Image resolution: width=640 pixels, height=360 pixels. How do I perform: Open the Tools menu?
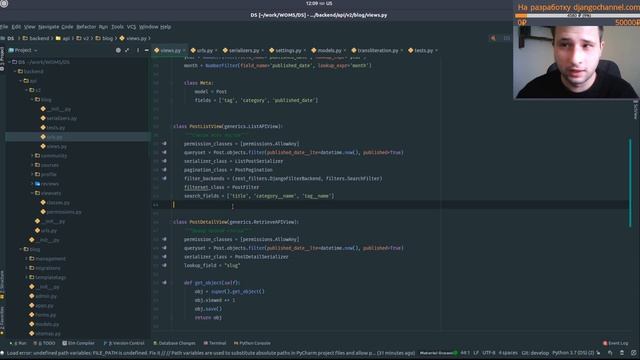(117, 27)
